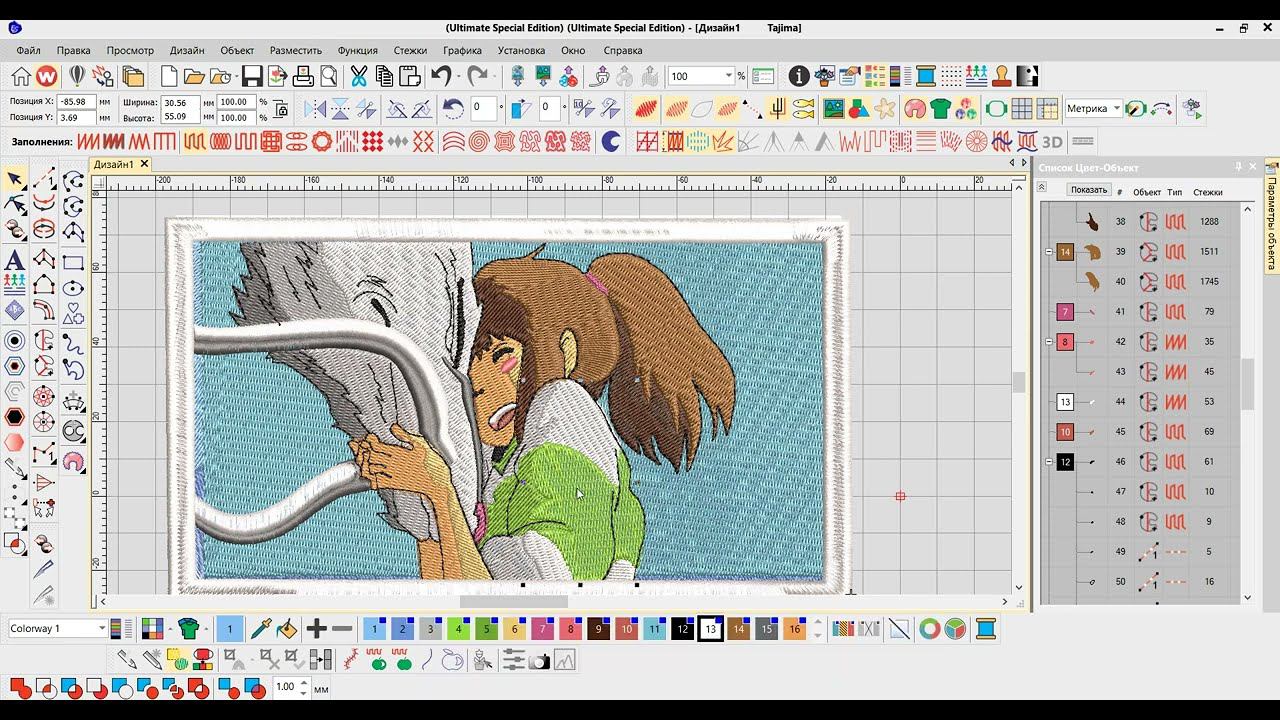Click the eyedropper color picker icon
1280x720 pixels.
pos(260,629)
